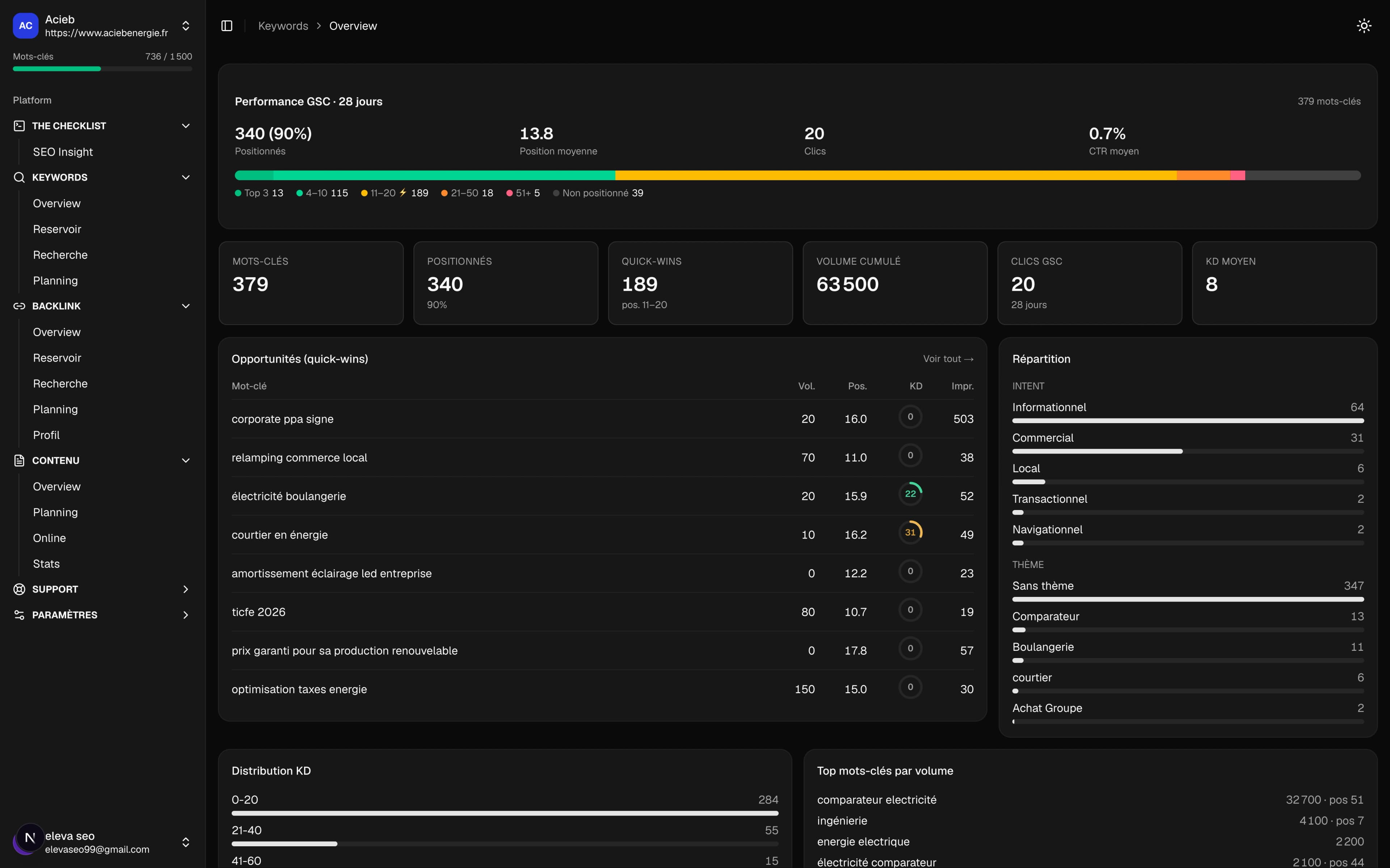Switch theme with the sun icon
1390x868 pixels.
pos(1364,26)
